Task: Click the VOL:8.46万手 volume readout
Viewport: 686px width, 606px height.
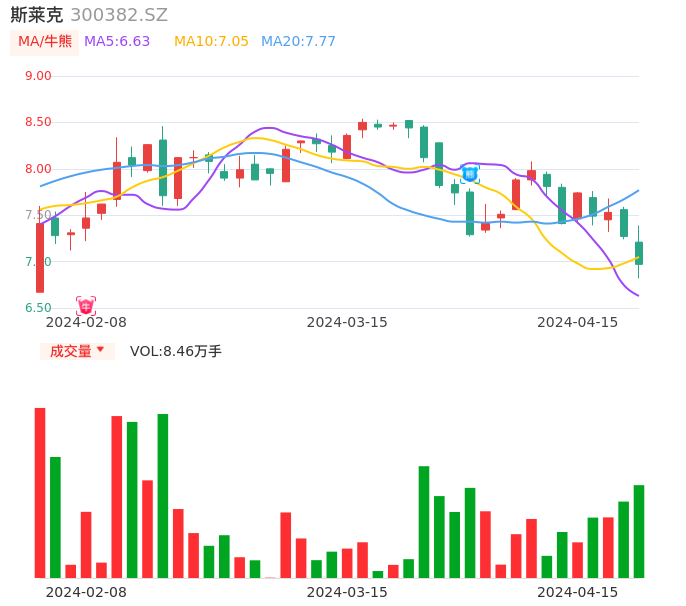Action: (x=176, y=351)
